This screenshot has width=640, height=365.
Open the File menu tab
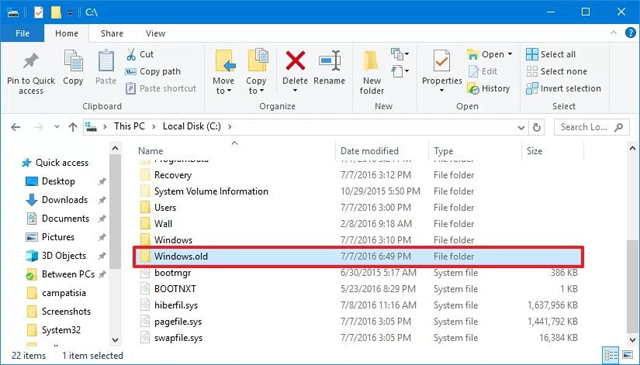[22, 33]
